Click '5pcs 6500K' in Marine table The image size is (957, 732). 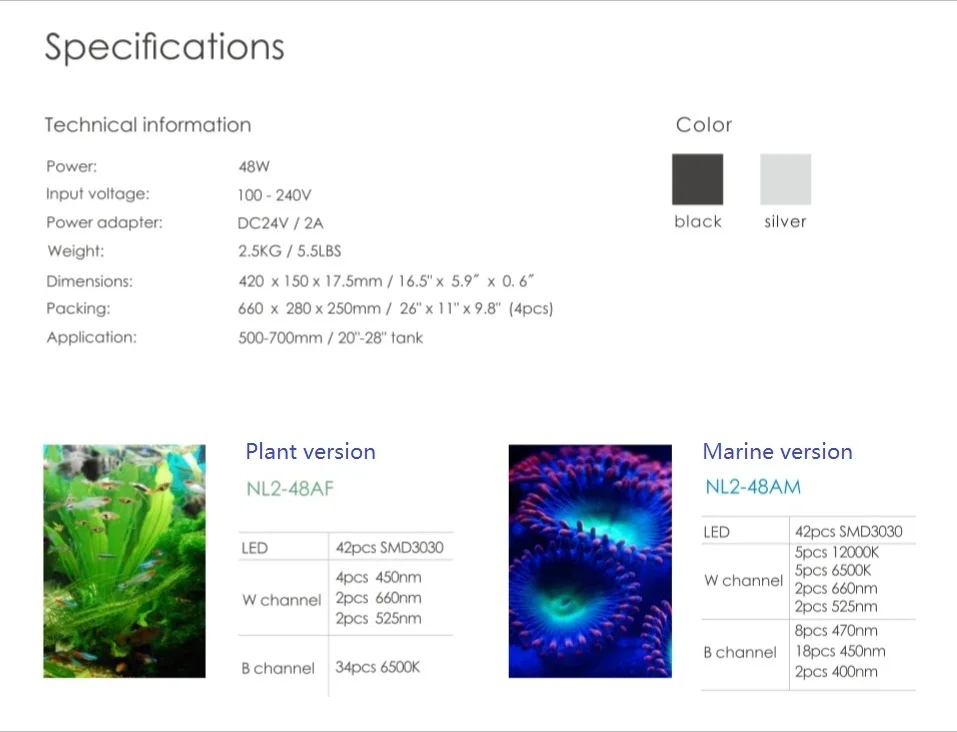coord(832,570)
